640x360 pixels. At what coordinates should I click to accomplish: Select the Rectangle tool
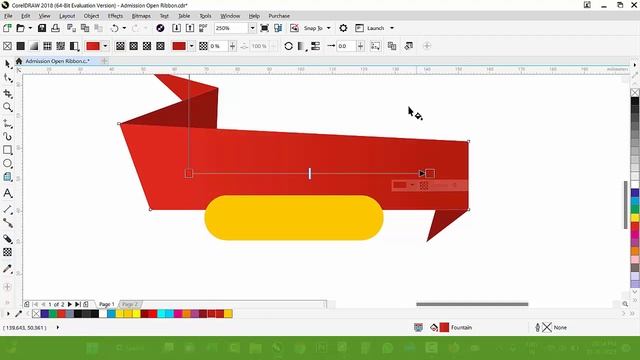click(8, 150)
